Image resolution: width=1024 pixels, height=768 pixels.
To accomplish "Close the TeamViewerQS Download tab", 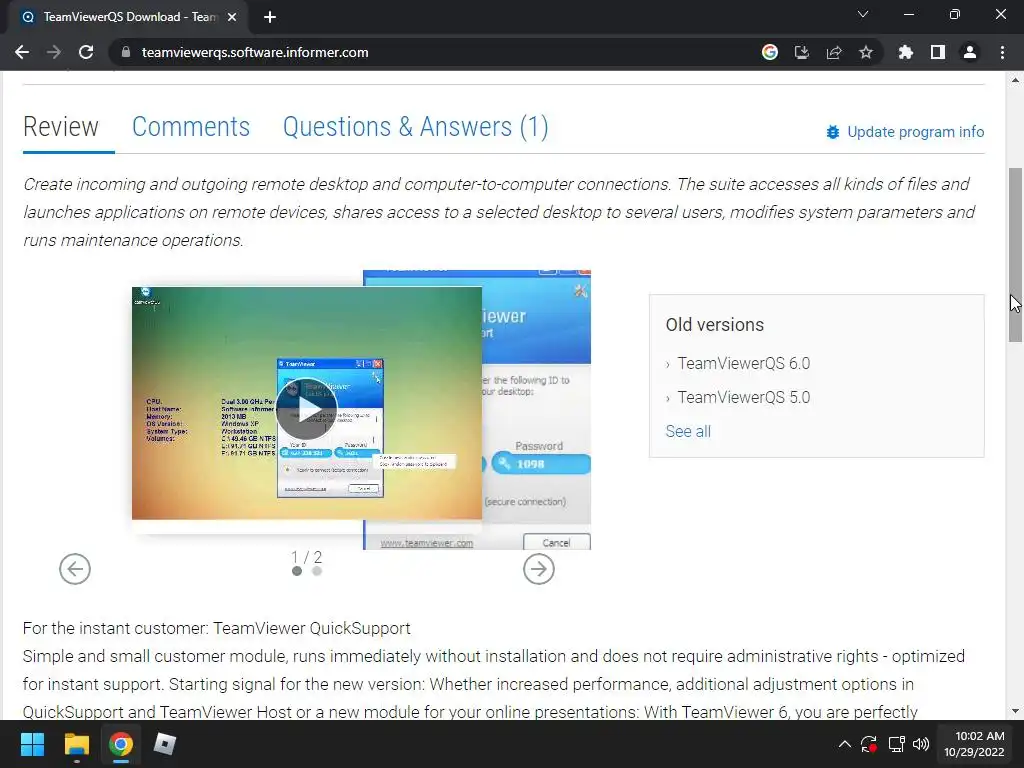I will point(232,17).
